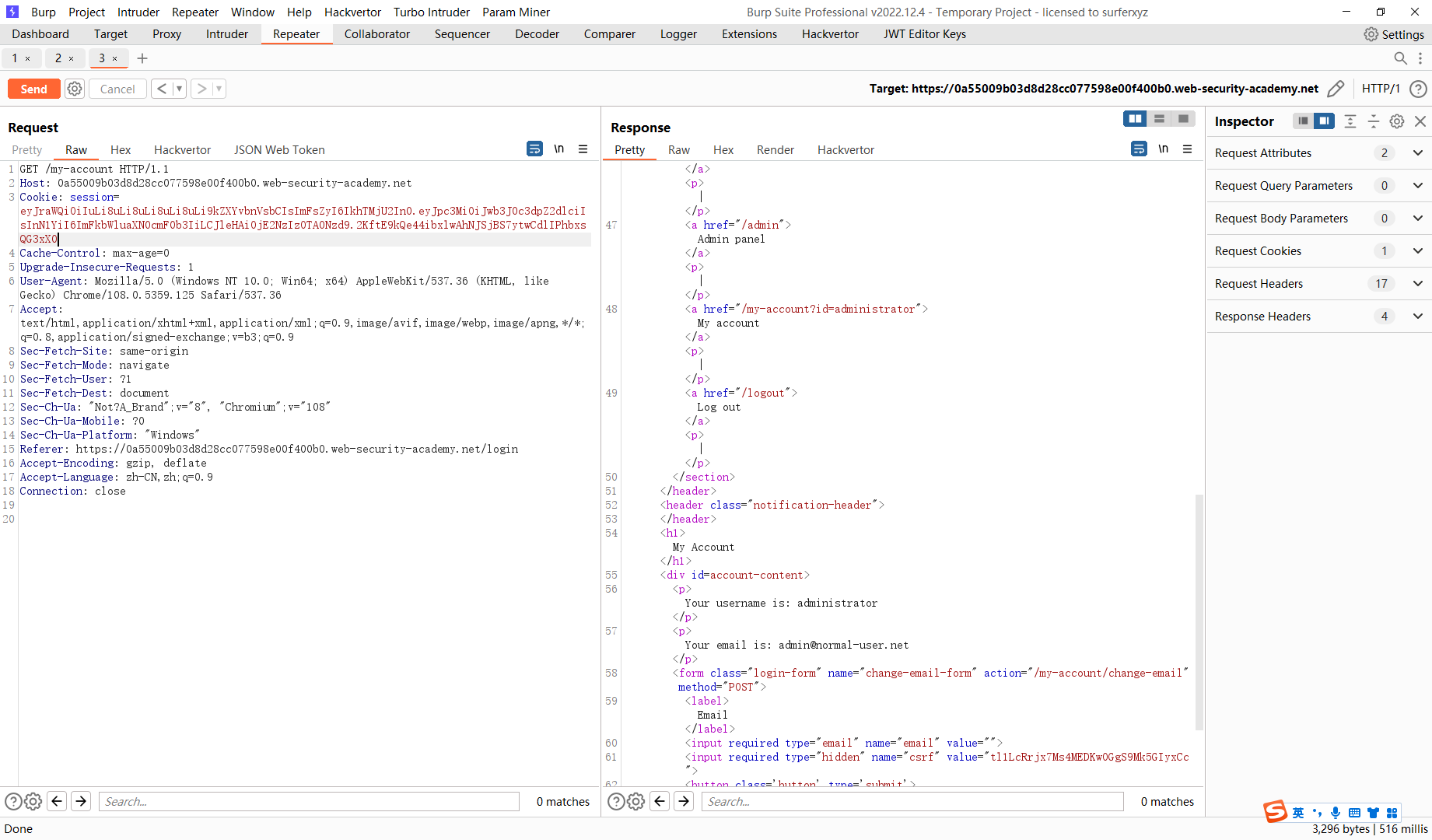The width and height of the screenshot is (1432, 840).
Task: Click the Cancel button
Action: click(117, 89)
